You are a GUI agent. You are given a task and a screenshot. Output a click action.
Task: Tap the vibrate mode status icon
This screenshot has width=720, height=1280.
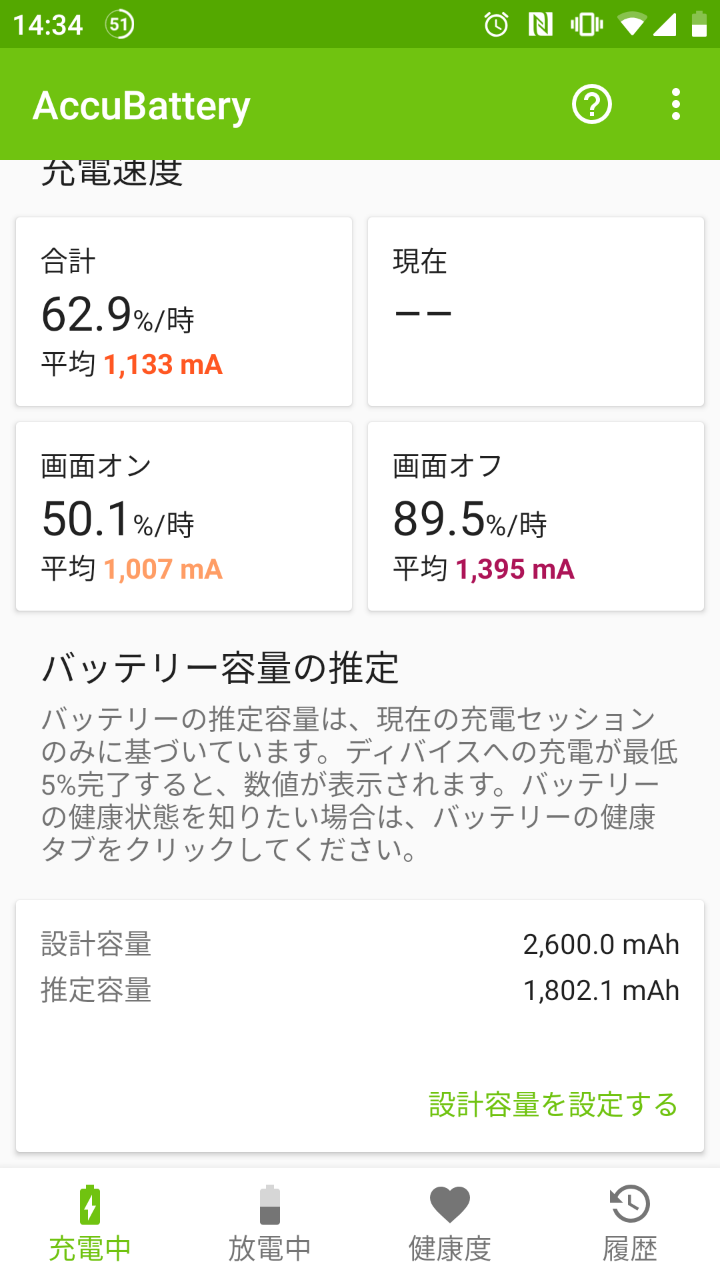tap(584, 24)
